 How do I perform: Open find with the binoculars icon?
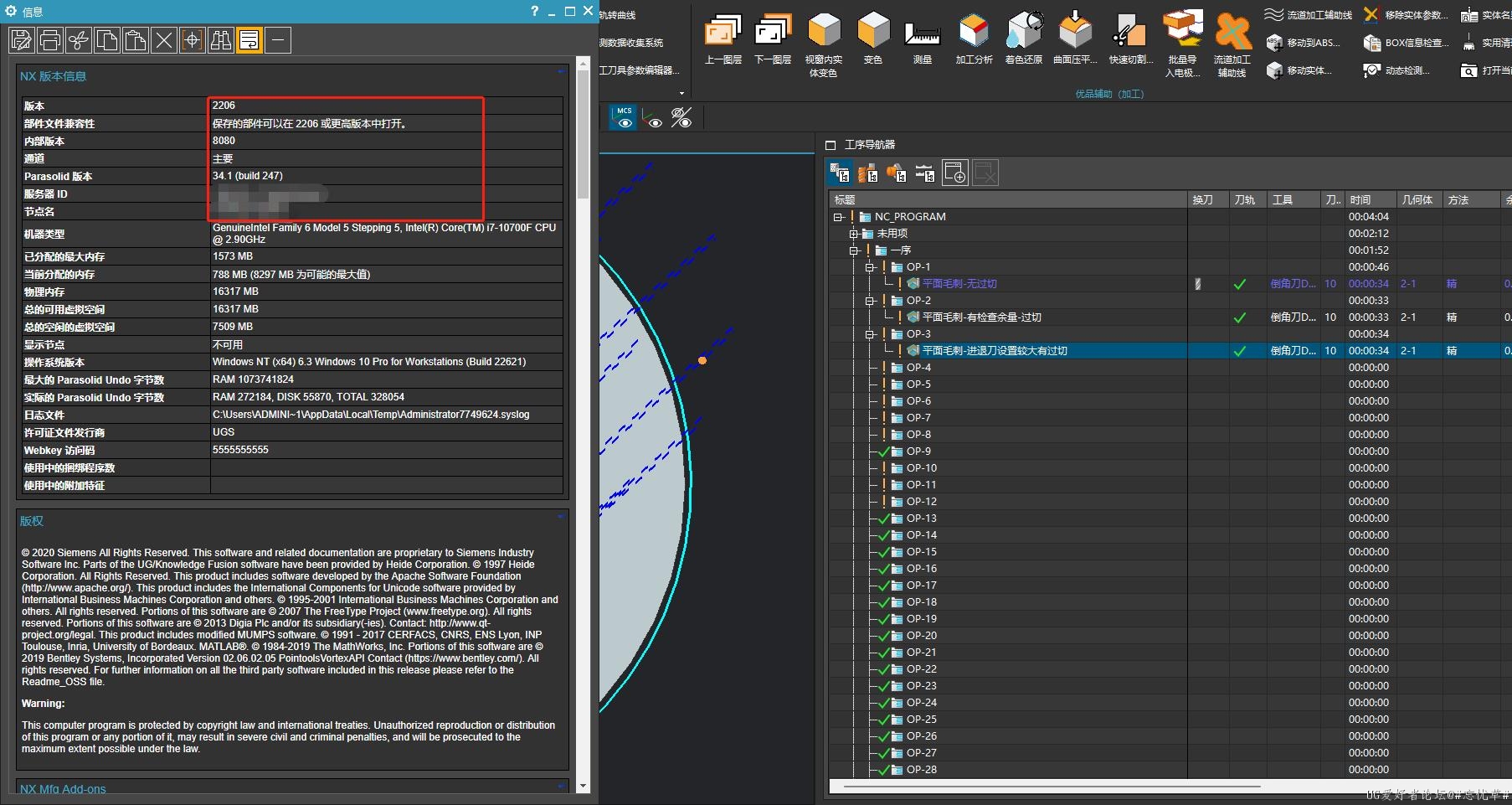(x=221, y=40)
